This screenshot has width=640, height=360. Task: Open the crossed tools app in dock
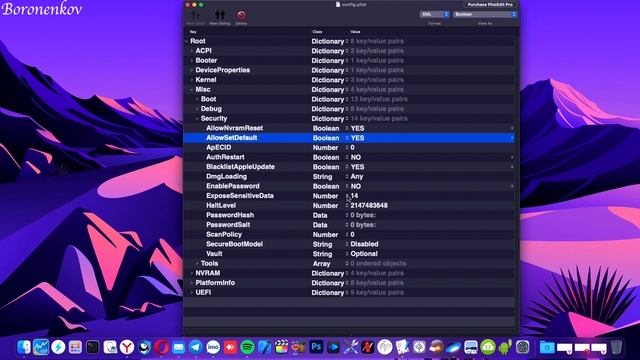351,347
